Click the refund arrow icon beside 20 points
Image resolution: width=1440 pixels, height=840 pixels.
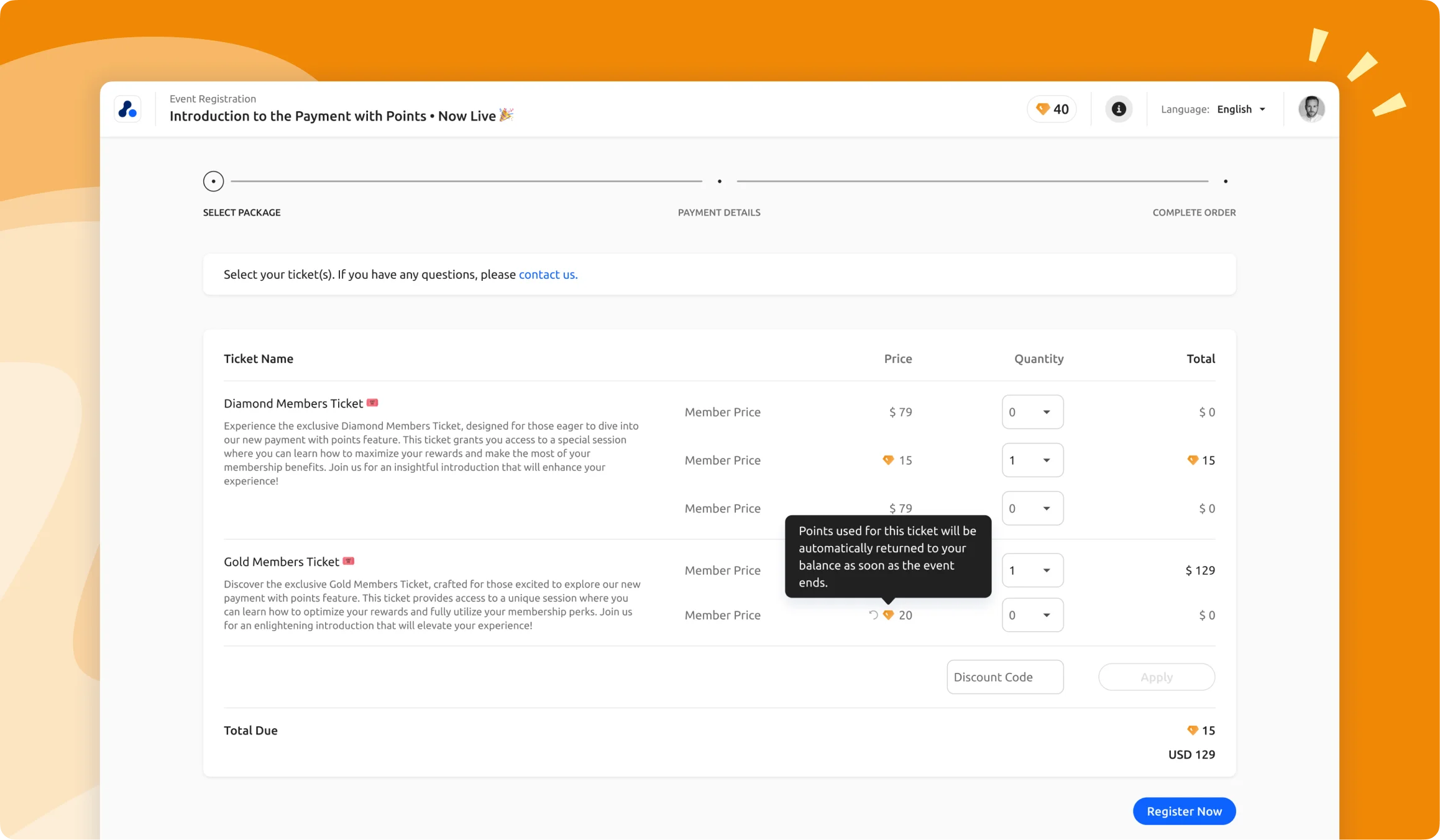pyautogui.click(x=873, y=615)
